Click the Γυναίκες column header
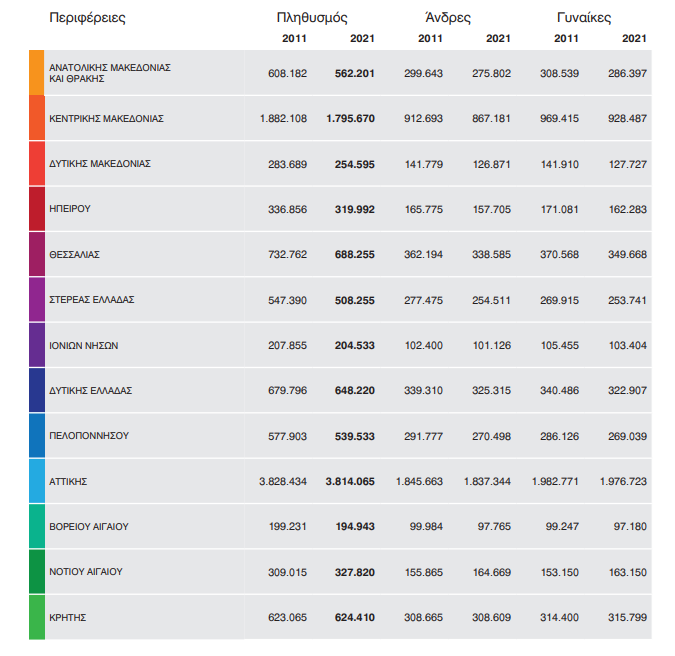The height and width of the screenshot is (656, 675). [x=582, y=18]
